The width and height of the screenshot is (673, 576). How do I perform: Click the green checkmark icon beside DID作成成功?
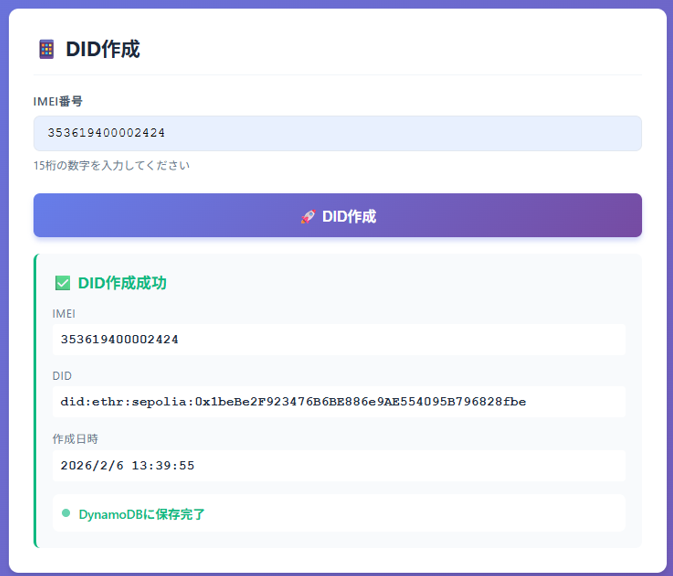pyautogui.click(x=63, y=283)
